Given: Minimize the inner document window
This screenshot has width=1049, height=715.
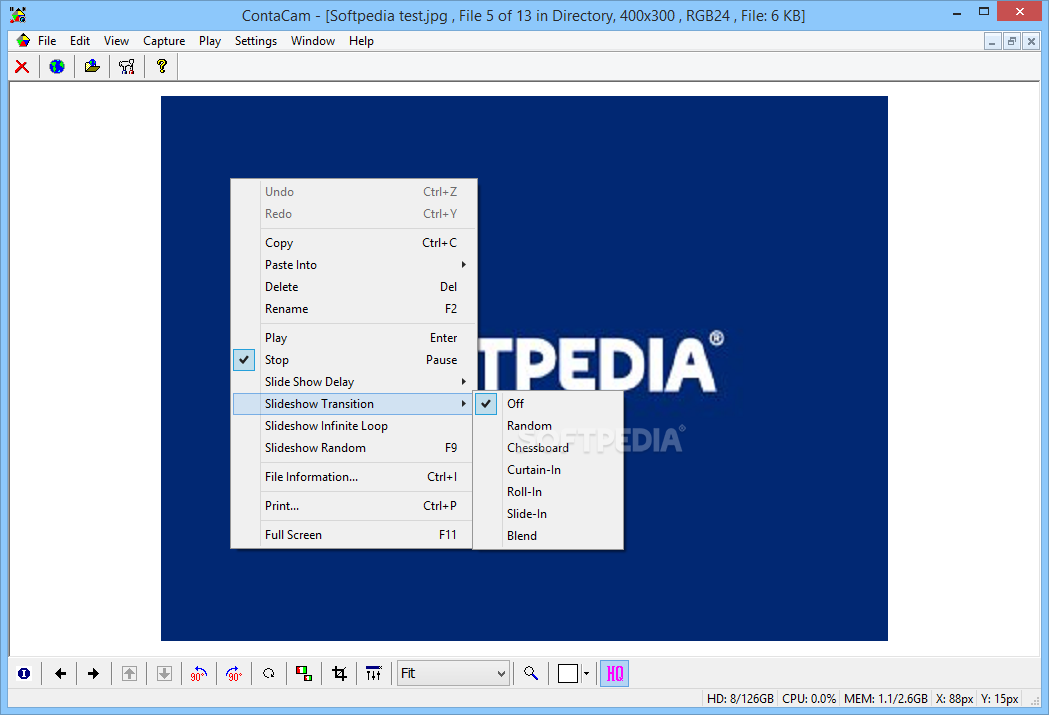Looking at the screenshot, I should point(993,41).
